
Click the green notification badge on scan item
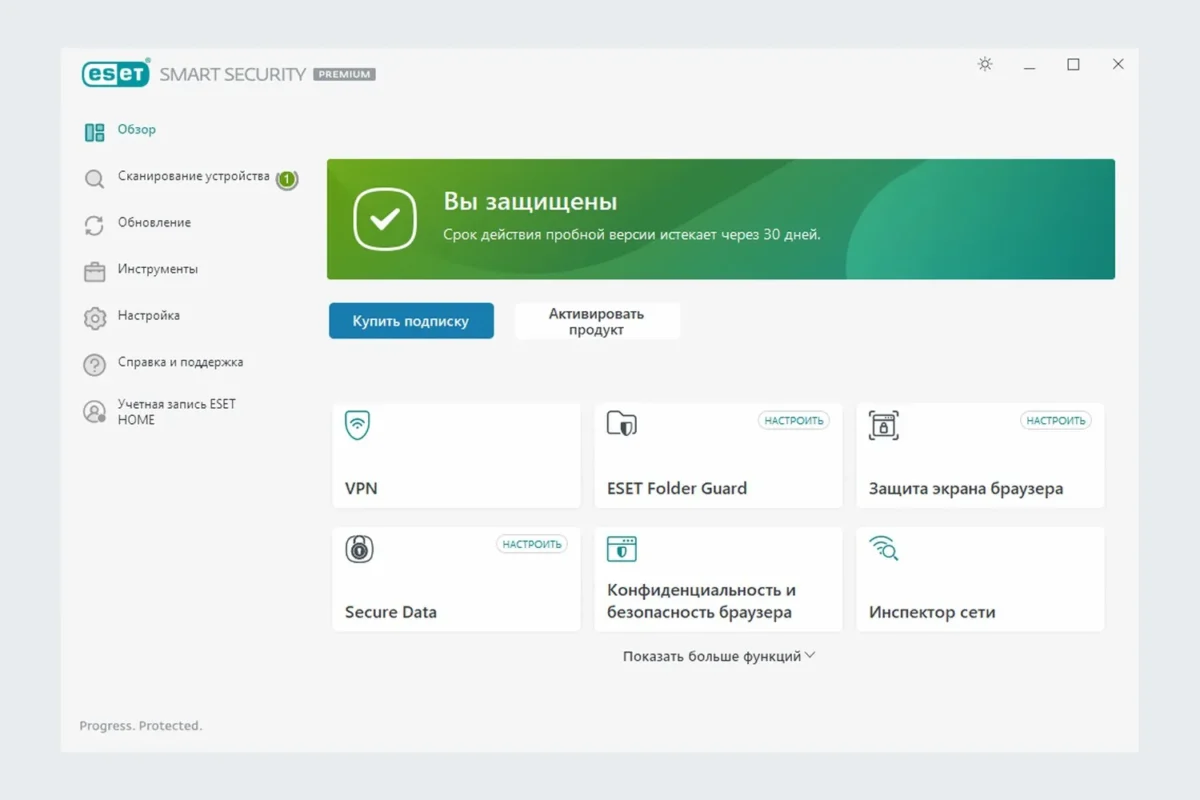[x=287, y=179]
